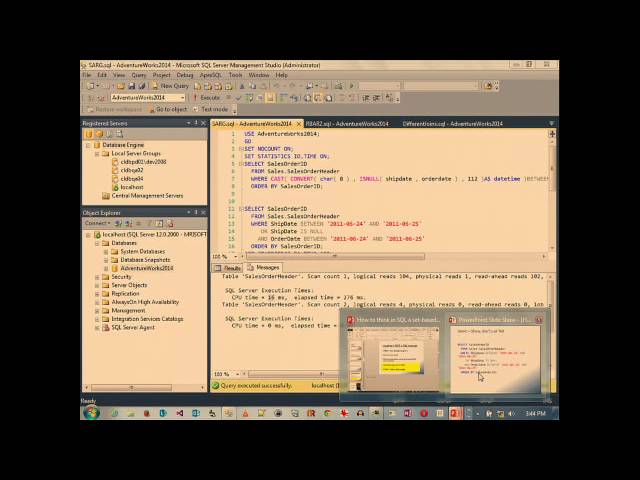Image resolution: width=640 pixels, height=480 pixels.
Task: Collapse the Database Engine node
Action: pos(88,145)
